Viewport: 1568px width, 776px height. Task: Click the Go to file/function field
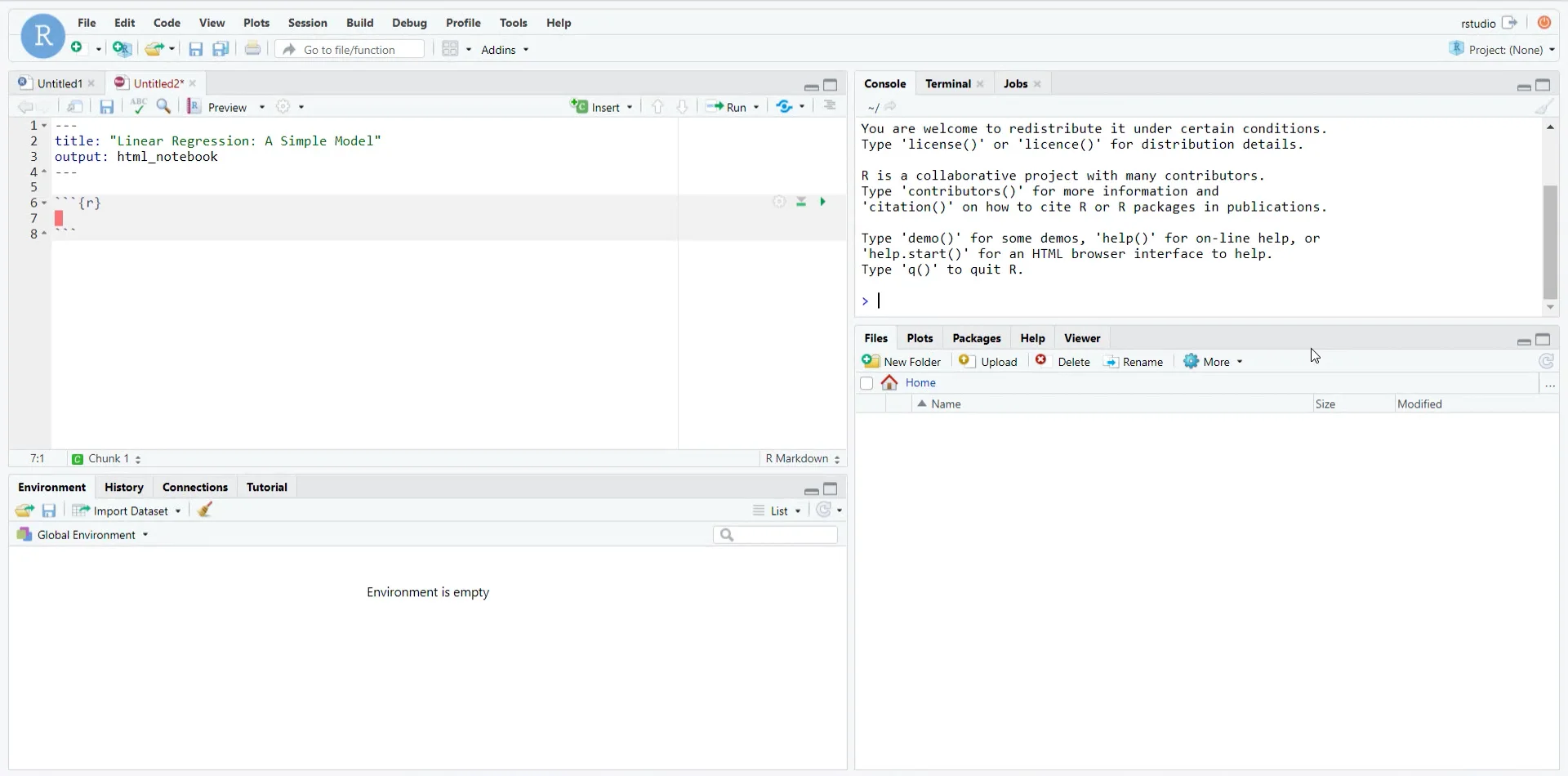(x=350, y=49)
